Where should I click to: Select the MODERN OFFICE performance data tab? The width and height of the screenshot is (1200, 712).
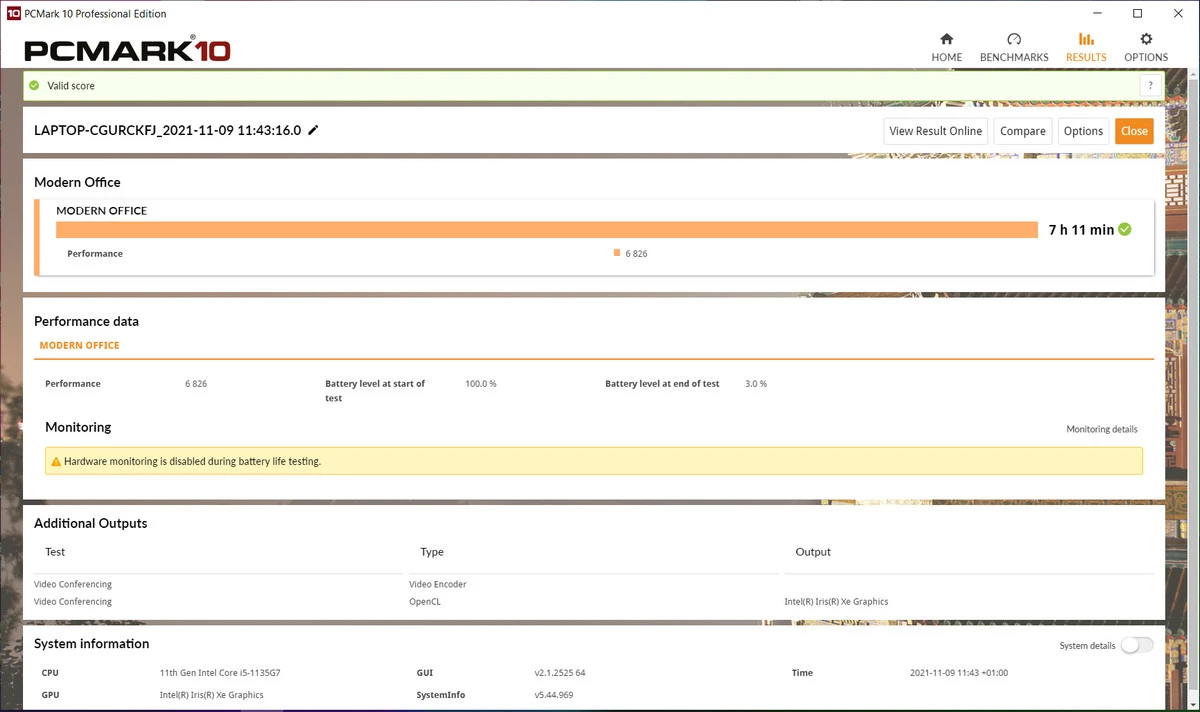click(79, 345)
